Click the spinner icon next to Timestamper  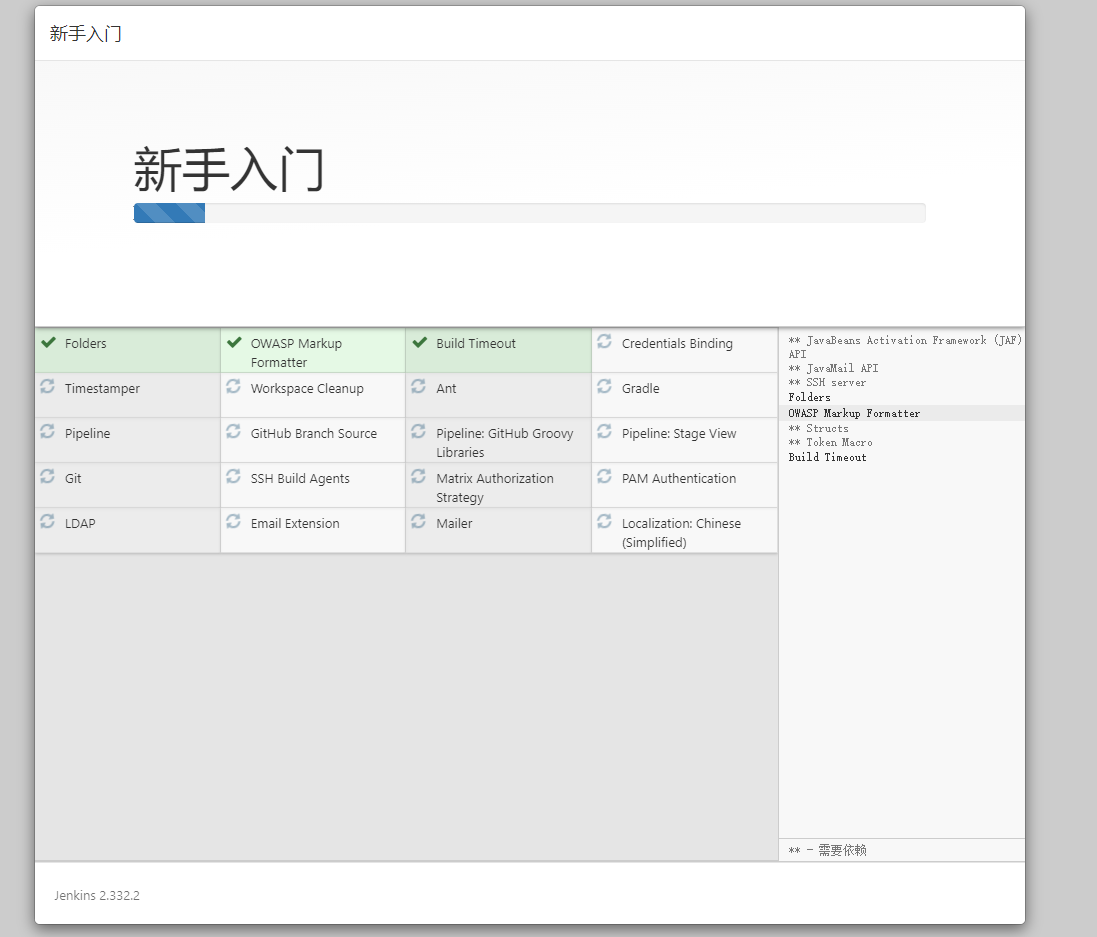[47, 387]
